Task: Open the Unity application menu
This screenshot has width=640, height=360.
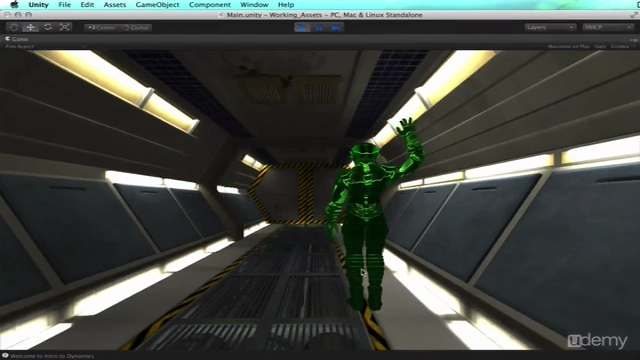Action: click(x=38, y=5)
